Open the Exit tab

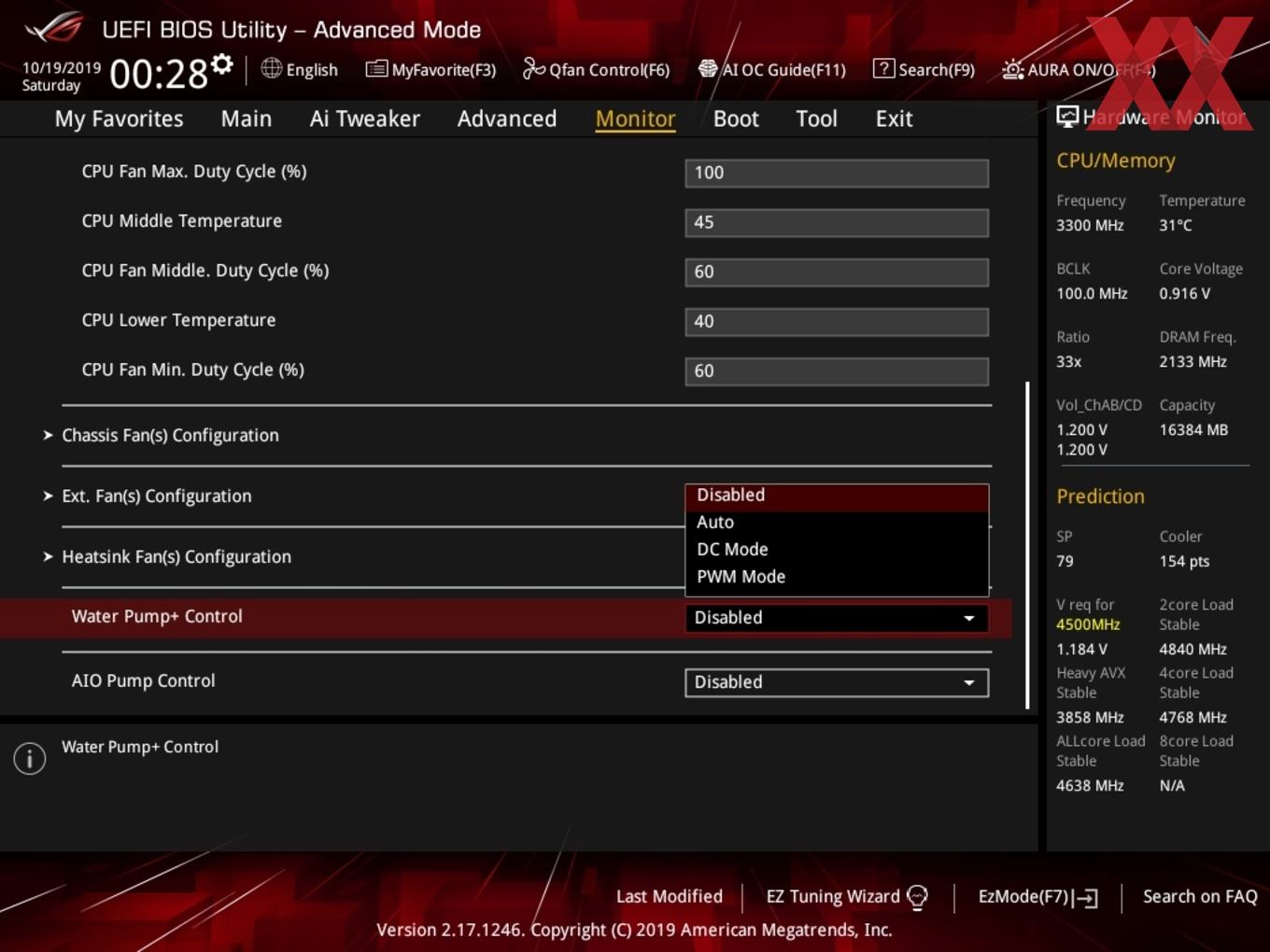pyautogui.click(x=894, y=119)
